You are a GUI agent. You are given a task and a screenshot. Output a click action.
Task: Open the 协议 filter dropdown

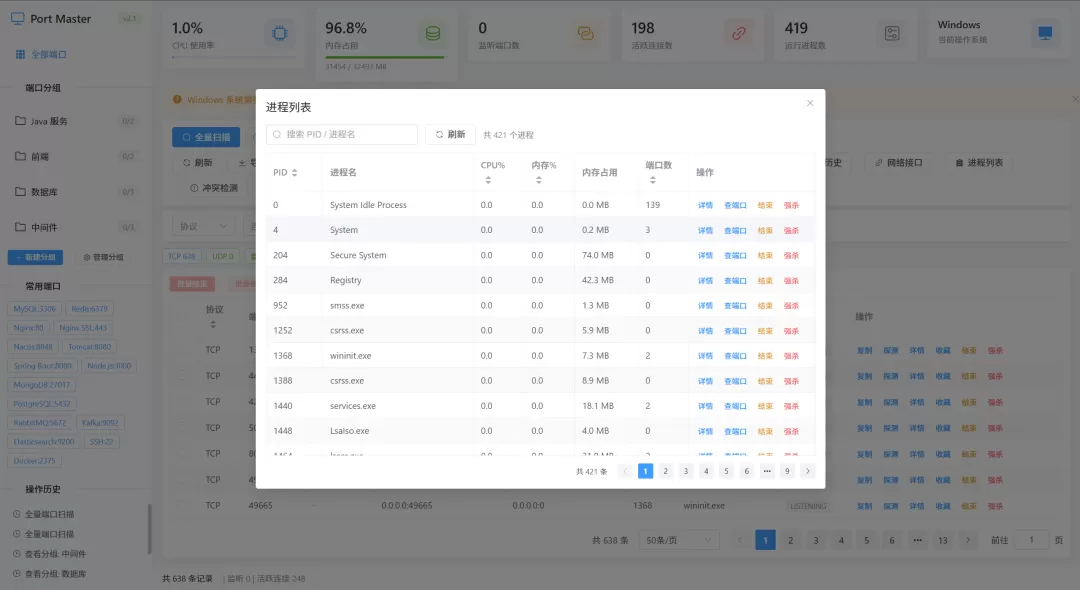pos(203,226)
